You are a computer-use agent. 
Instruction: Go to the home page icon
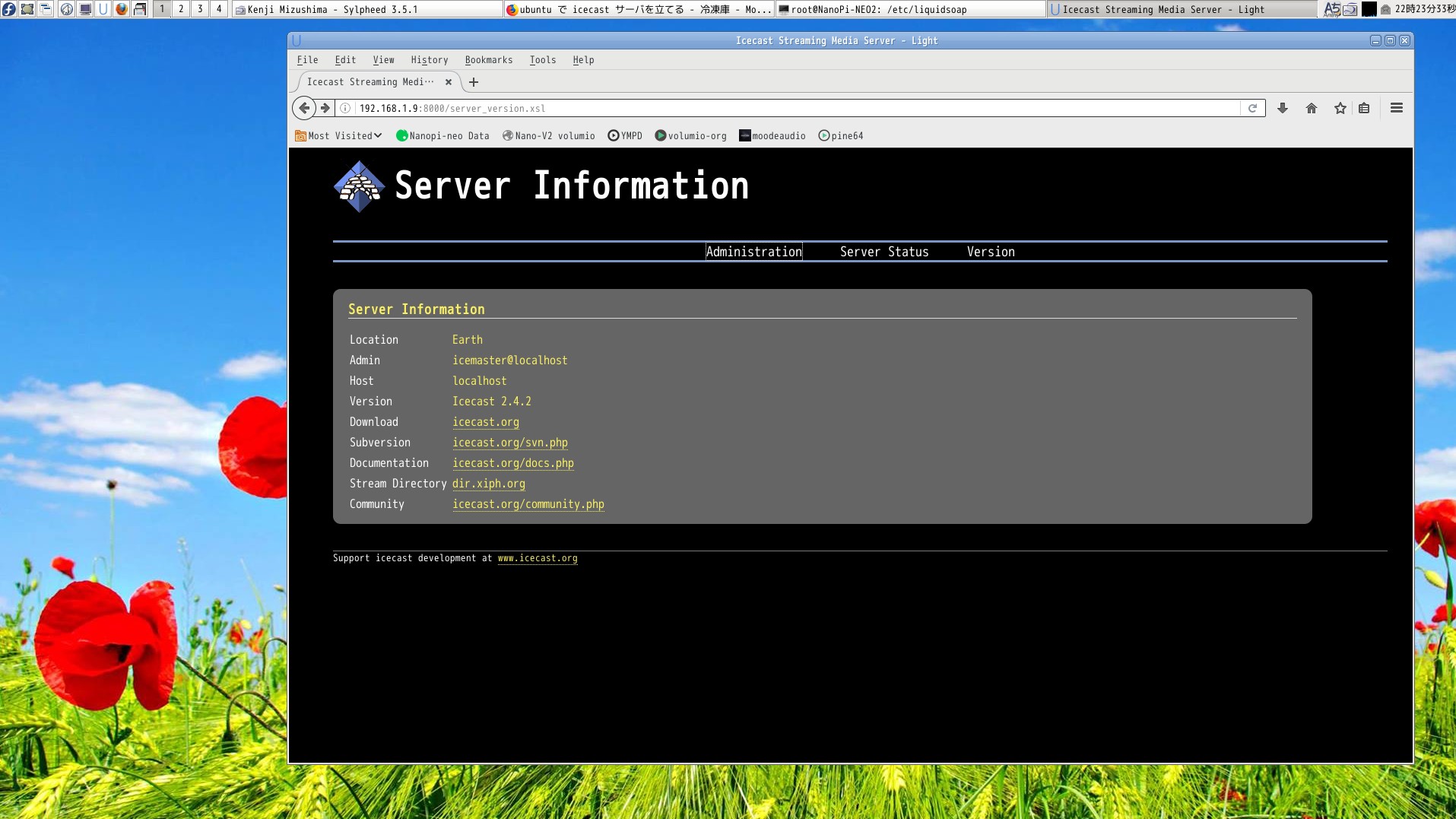point(1312,108)
